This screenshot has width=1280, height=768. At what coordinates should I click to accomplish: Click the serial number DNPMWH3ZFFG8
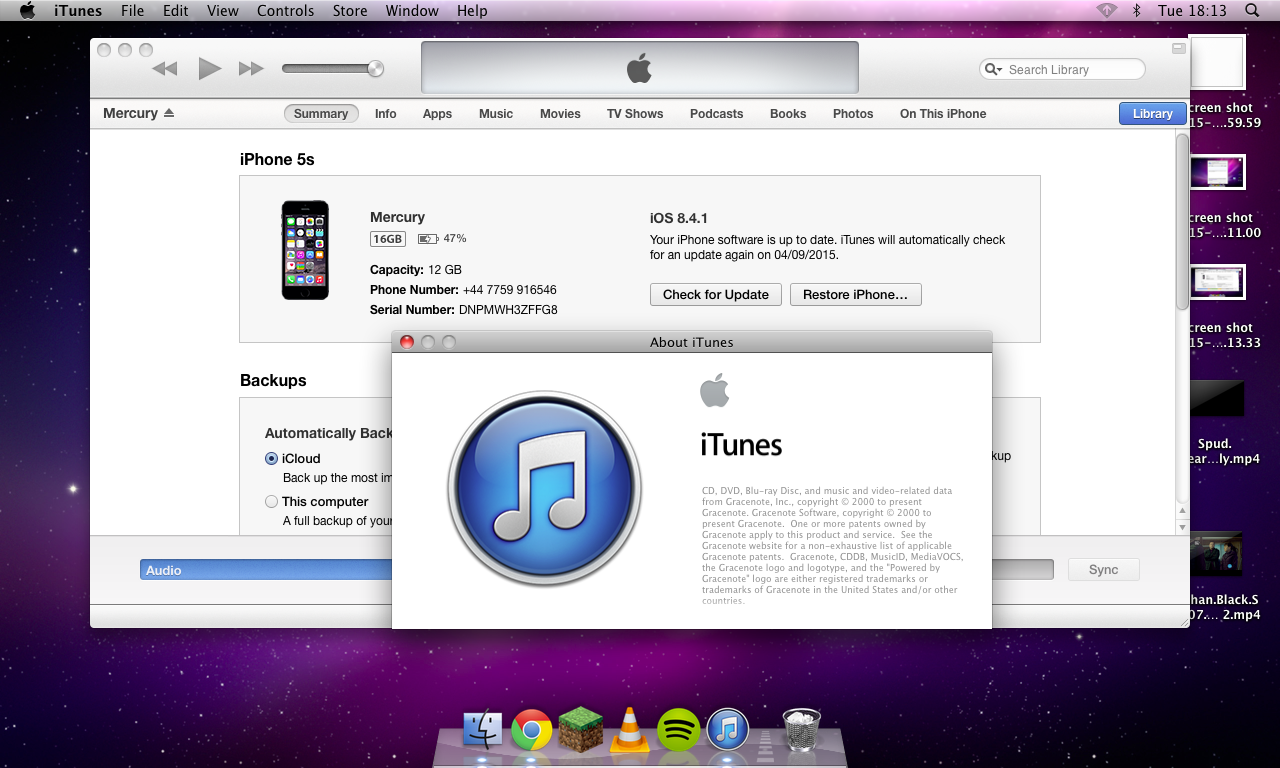[x=508, y=310]
